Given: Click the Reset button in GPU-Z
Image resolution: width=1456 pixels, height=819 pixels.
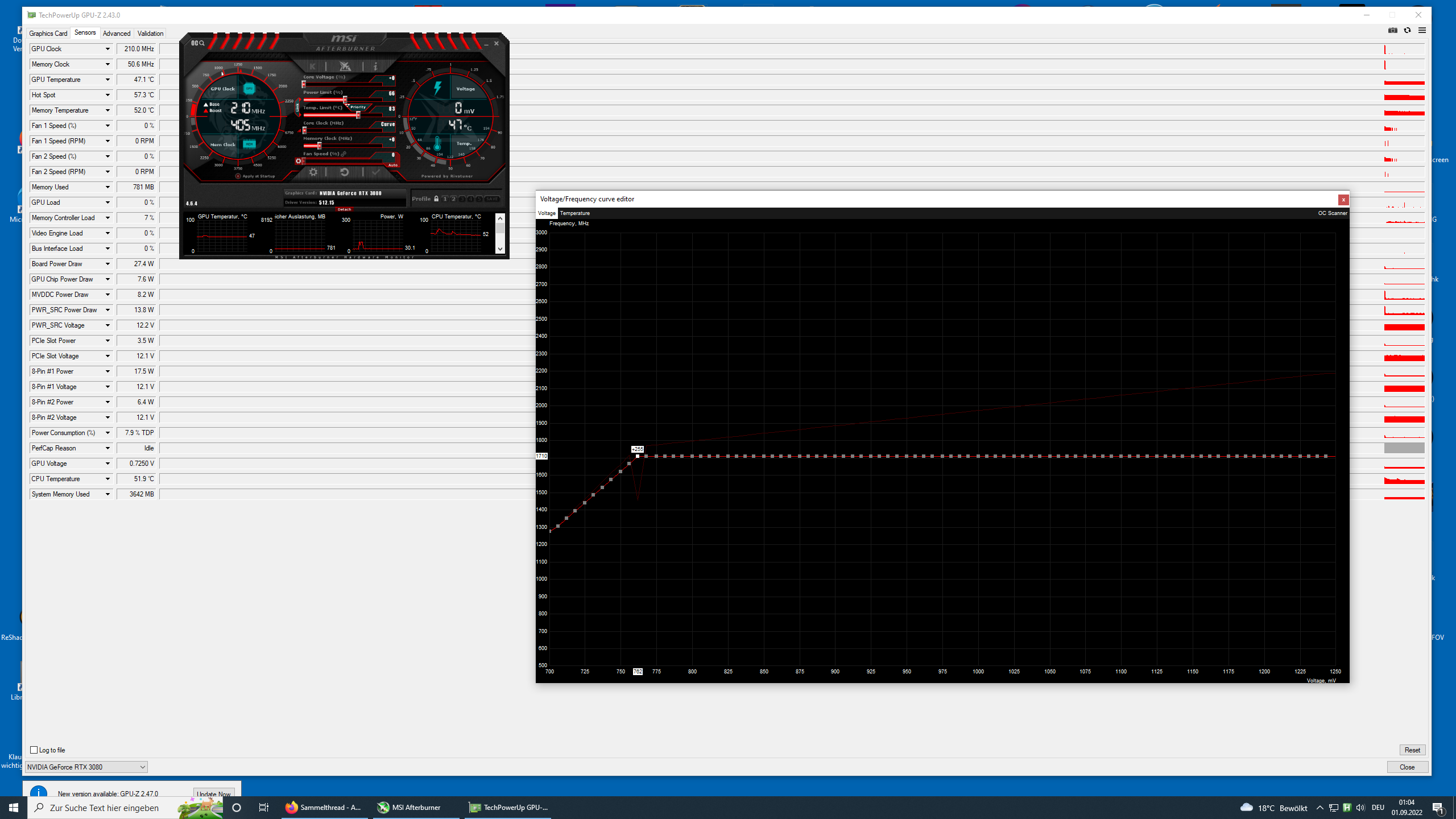Looking at the screenshot, I should (x=1412, y=750).
